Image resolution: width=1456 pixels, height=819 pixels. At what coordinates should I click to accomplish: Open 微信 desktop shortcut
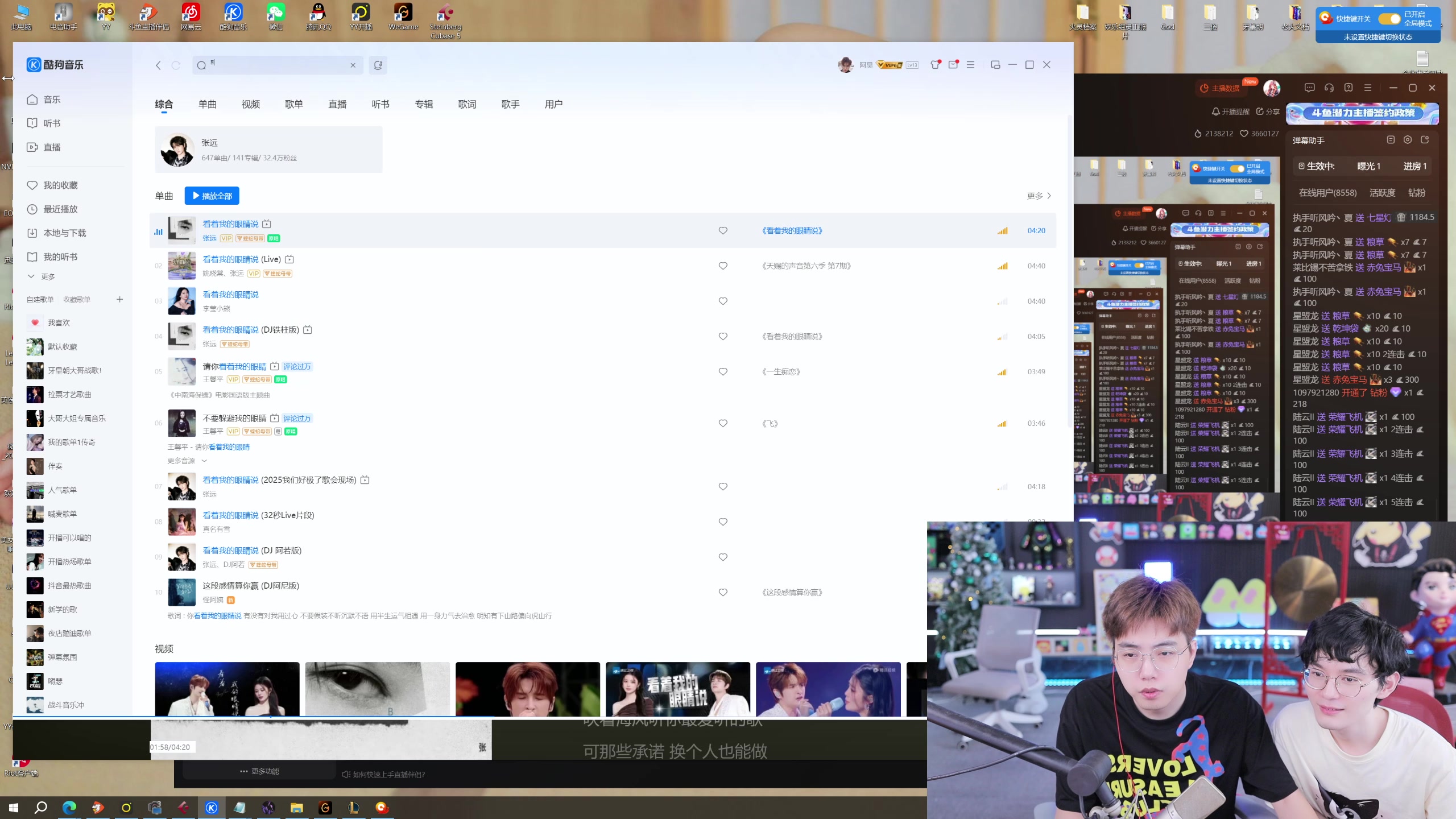point(276,17)
